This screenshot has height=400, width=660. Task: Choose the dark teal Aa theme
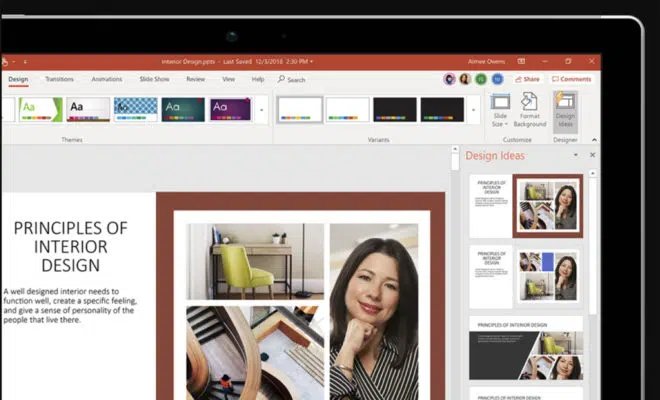click(183, 109)
